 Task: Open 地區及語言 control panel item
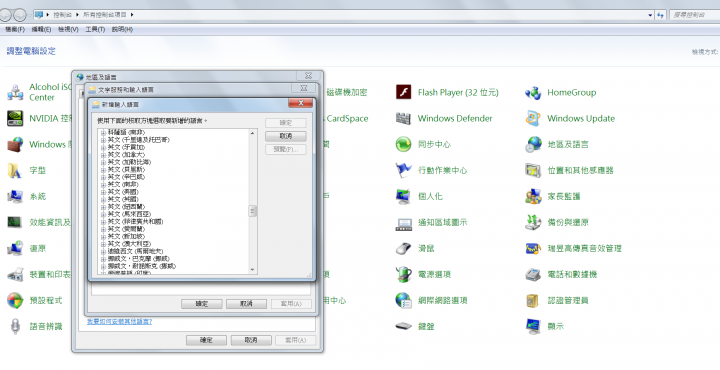557,145
